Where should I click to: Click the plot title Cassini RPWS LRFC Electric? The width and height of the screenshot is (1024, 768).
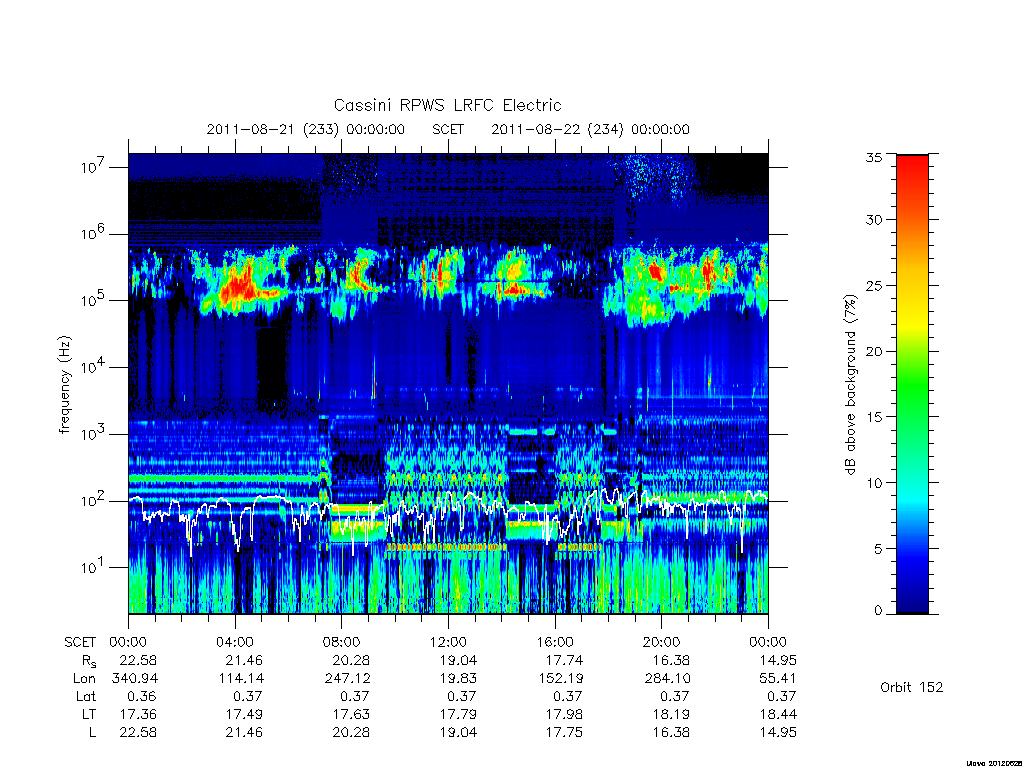[447, 105]
